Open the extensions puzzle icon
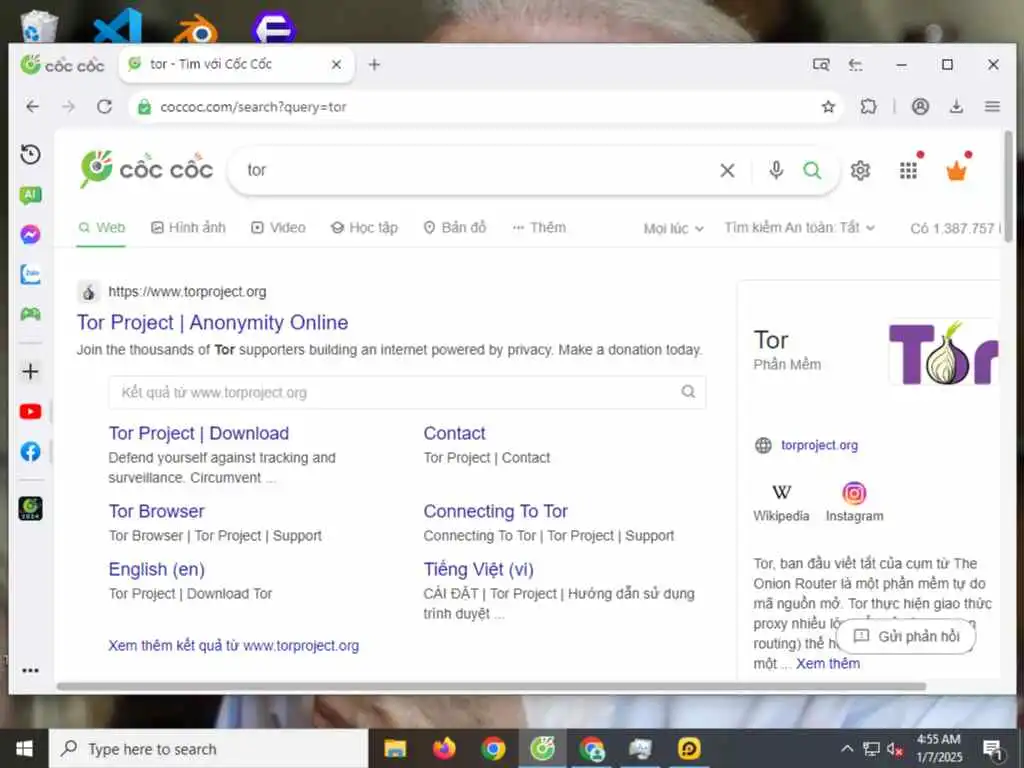The image size is (1024, 768). coord(869,106)
